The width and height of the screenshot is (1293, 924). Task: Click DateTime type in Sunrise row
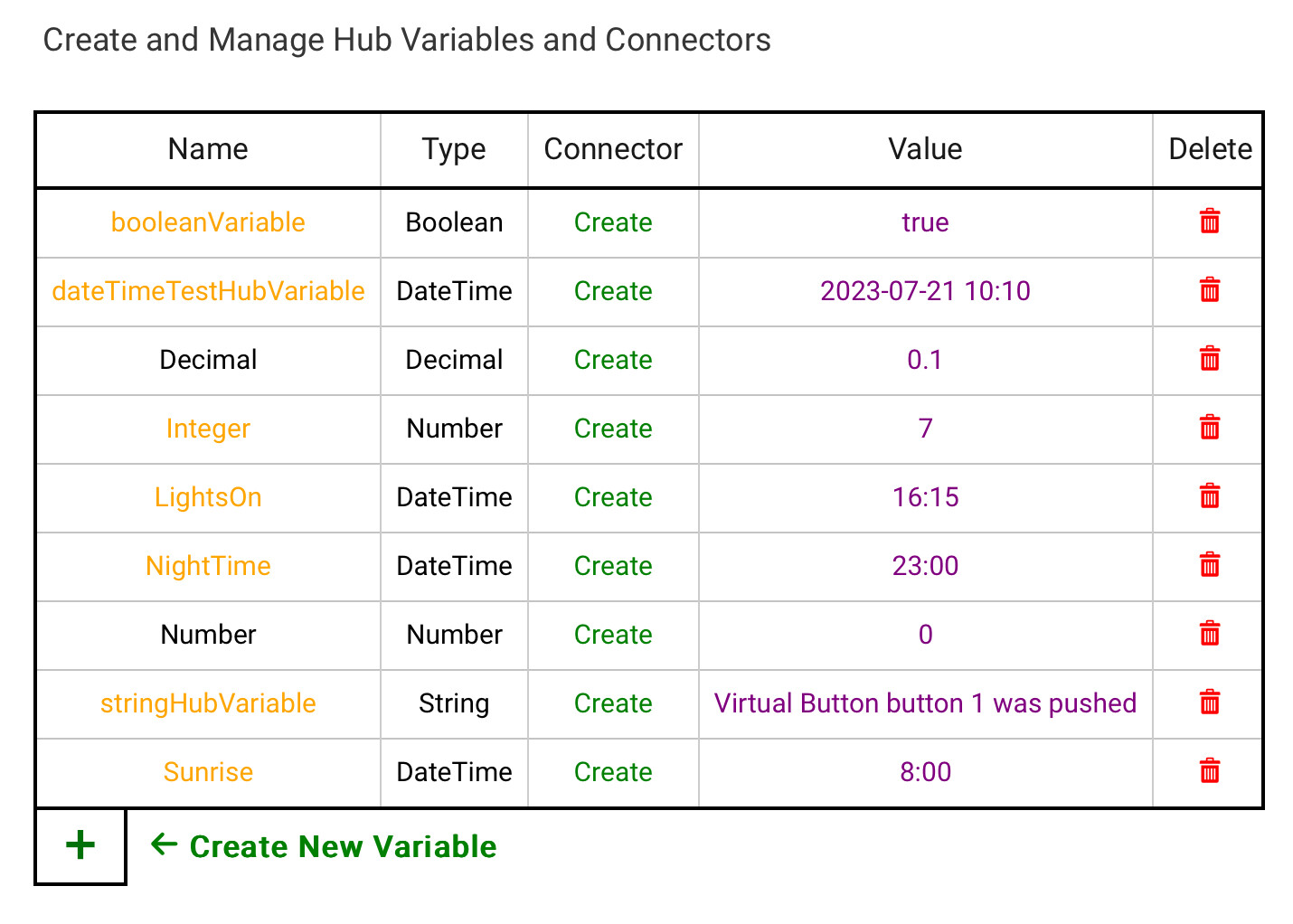tap(454, 772)
